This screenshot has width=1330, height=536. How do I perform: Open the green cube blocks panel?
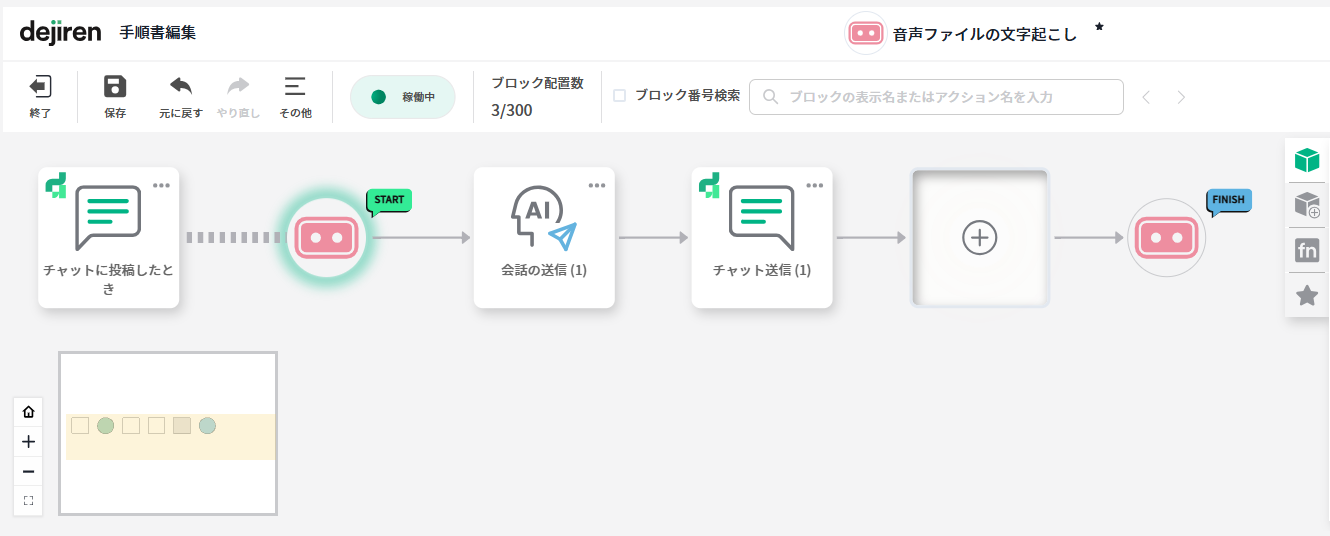point(1307,160)
